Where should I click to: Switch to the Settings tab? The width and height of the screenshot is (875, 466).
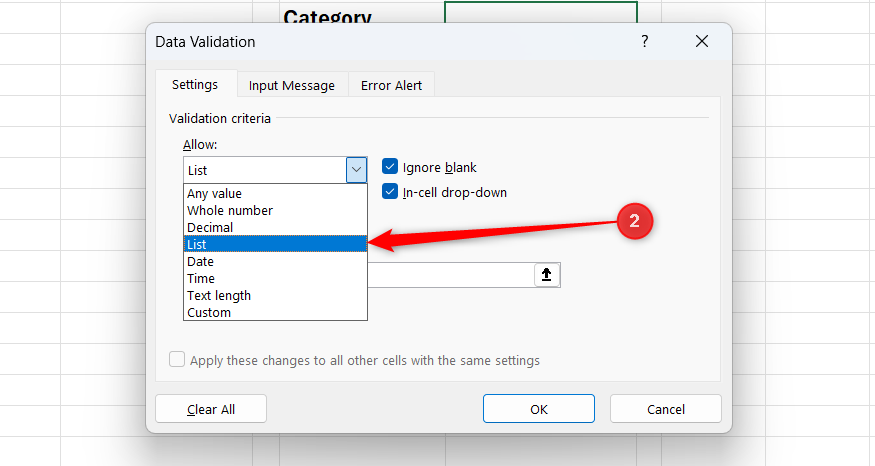coord(195,84)
